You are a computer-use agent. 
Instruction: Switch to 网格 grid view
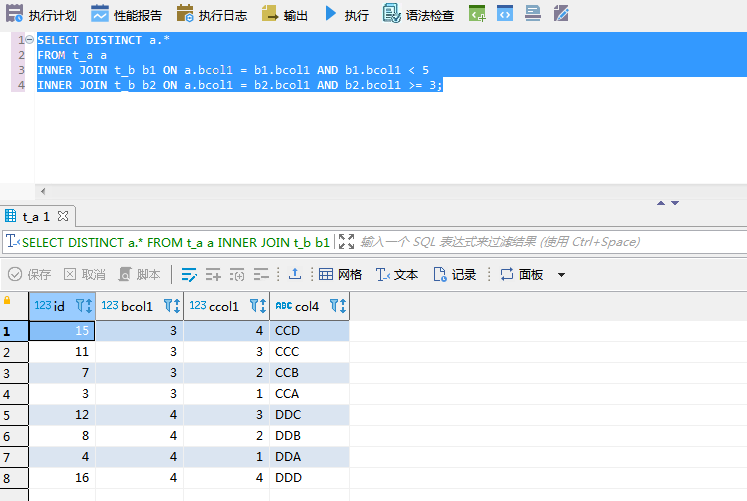tap(340, 274)
